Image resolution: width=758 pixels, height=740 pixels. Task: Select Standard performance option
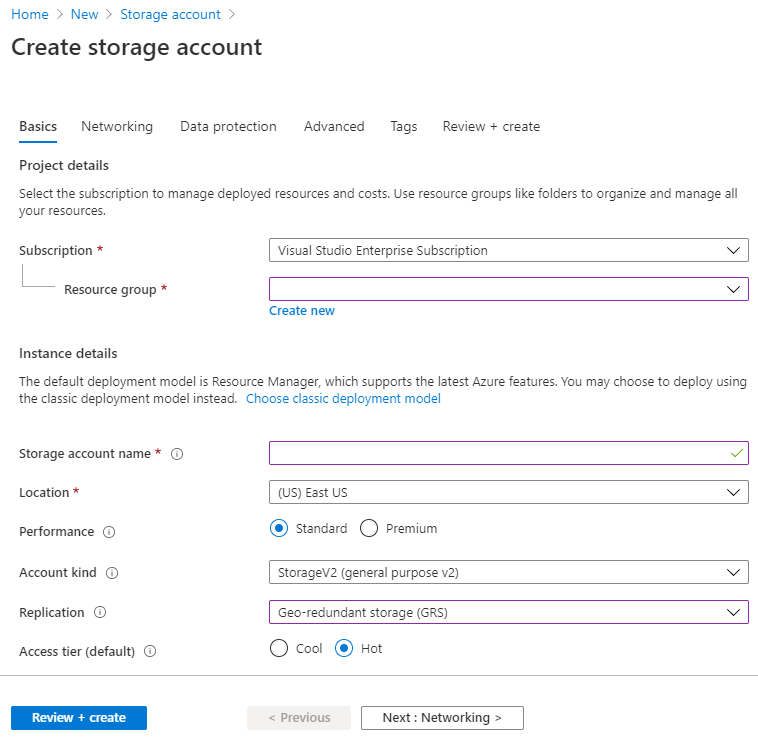[x=279, y=528]
